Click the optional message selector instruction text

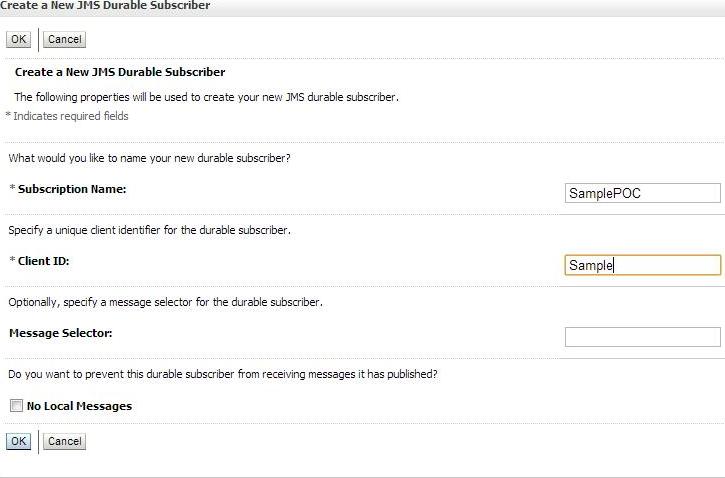pyautogui.click(x=166, y=302)
